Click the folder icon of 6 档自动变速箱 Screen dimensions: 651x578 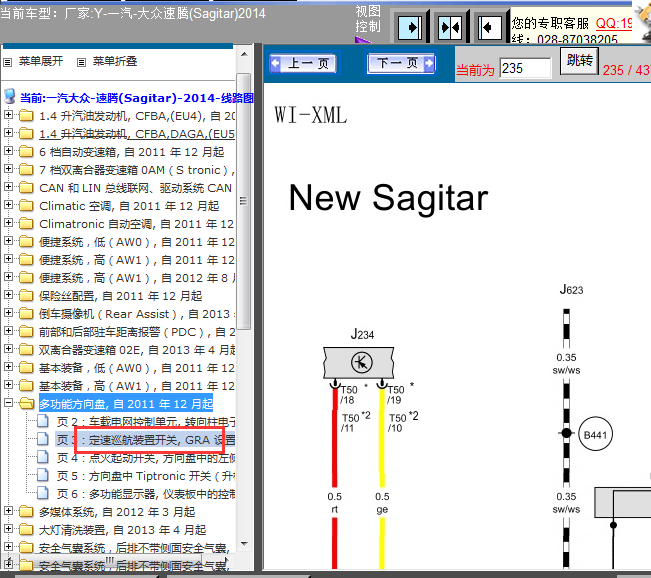pyautogui.click(x=26, y=152)
